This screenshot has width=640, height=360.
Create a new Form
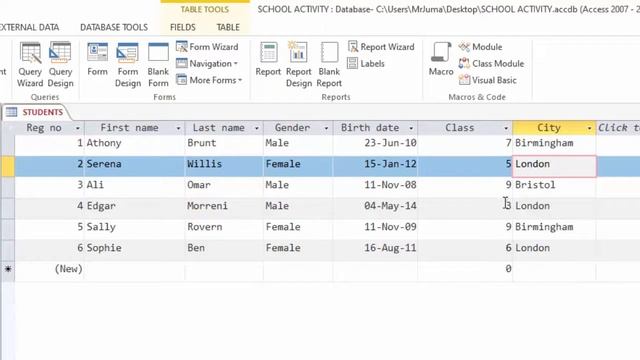[x=97, y=60]
